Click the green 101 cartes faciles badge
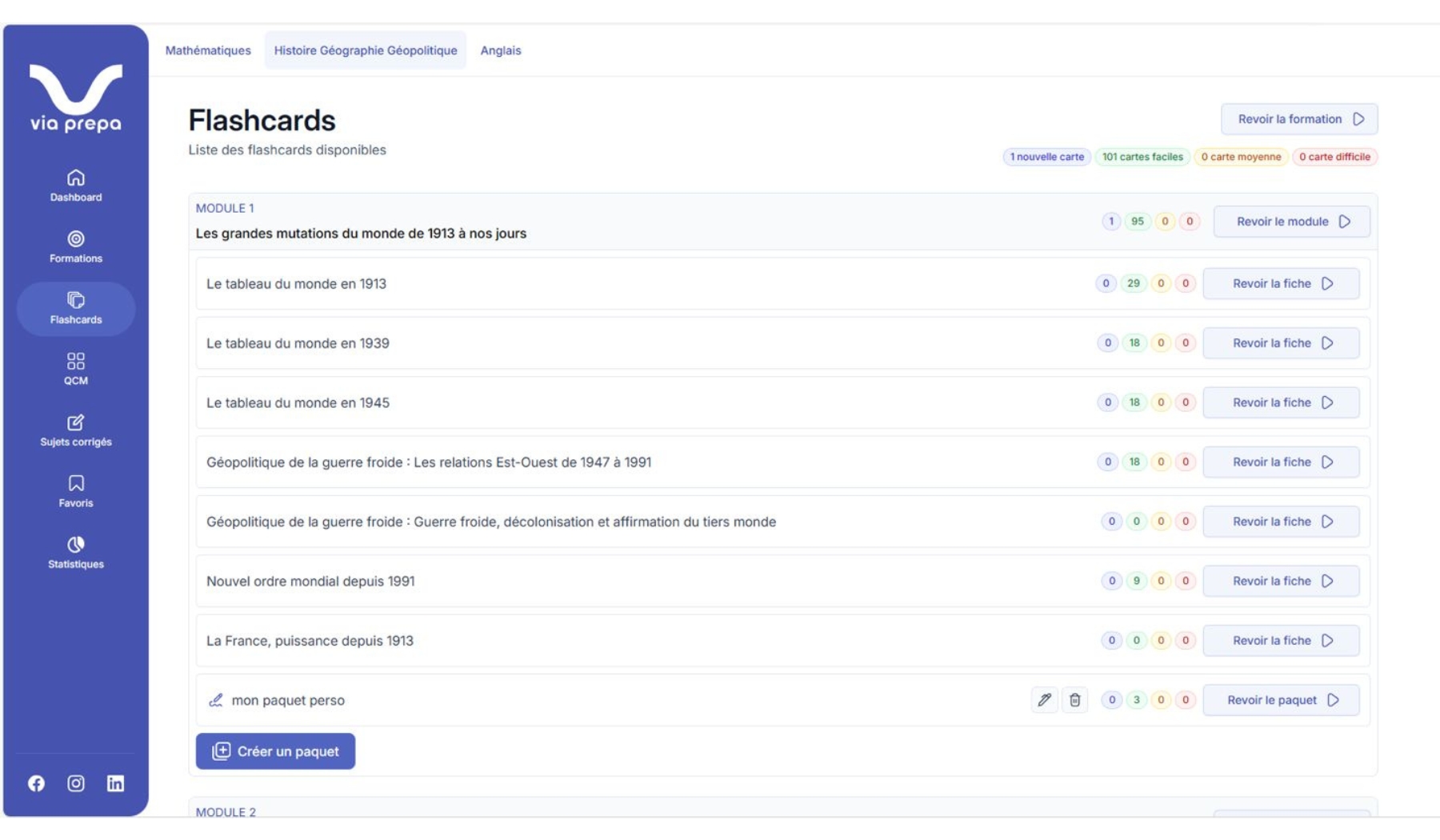Viewport: 1440px width, 840px height. (1142, 157)
